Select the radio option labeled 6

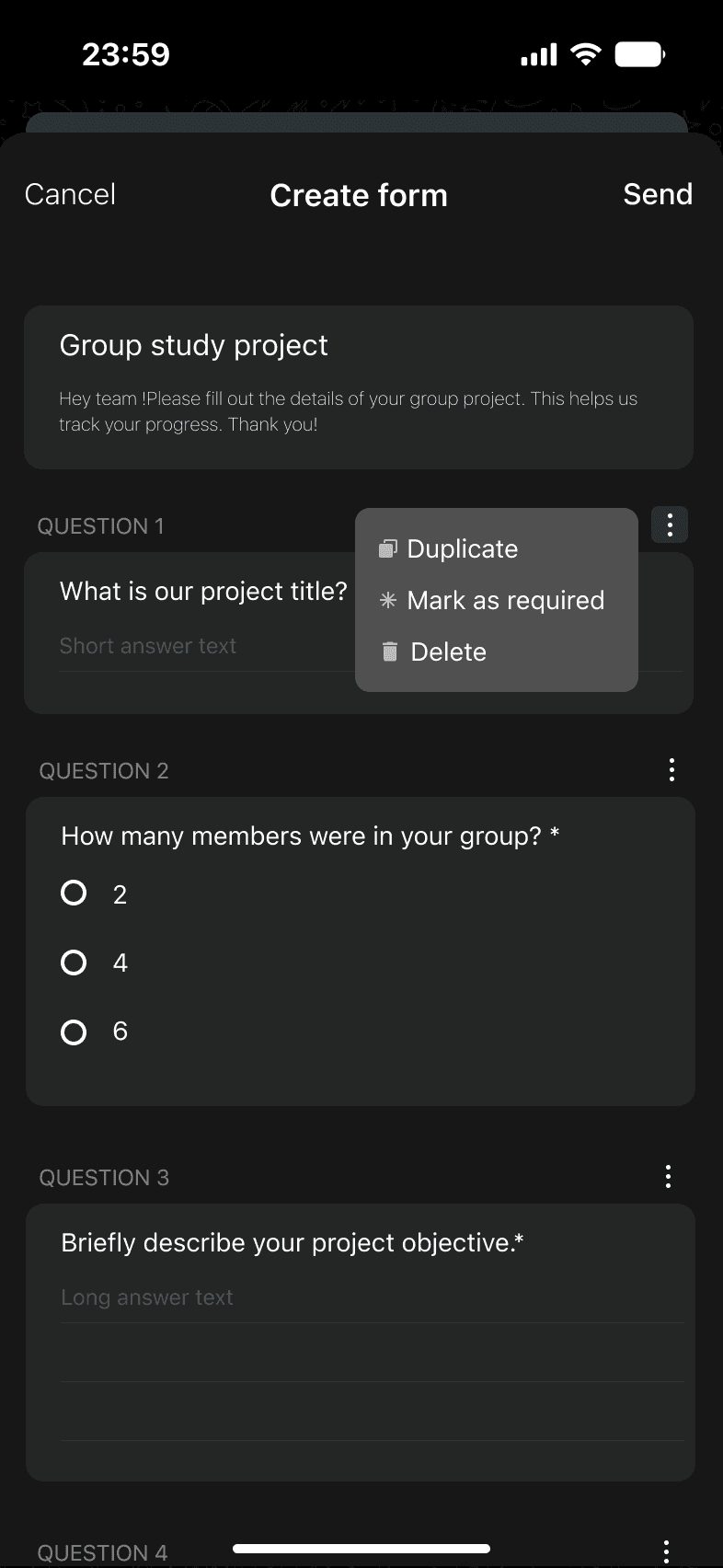click(x=74, y=1032)
